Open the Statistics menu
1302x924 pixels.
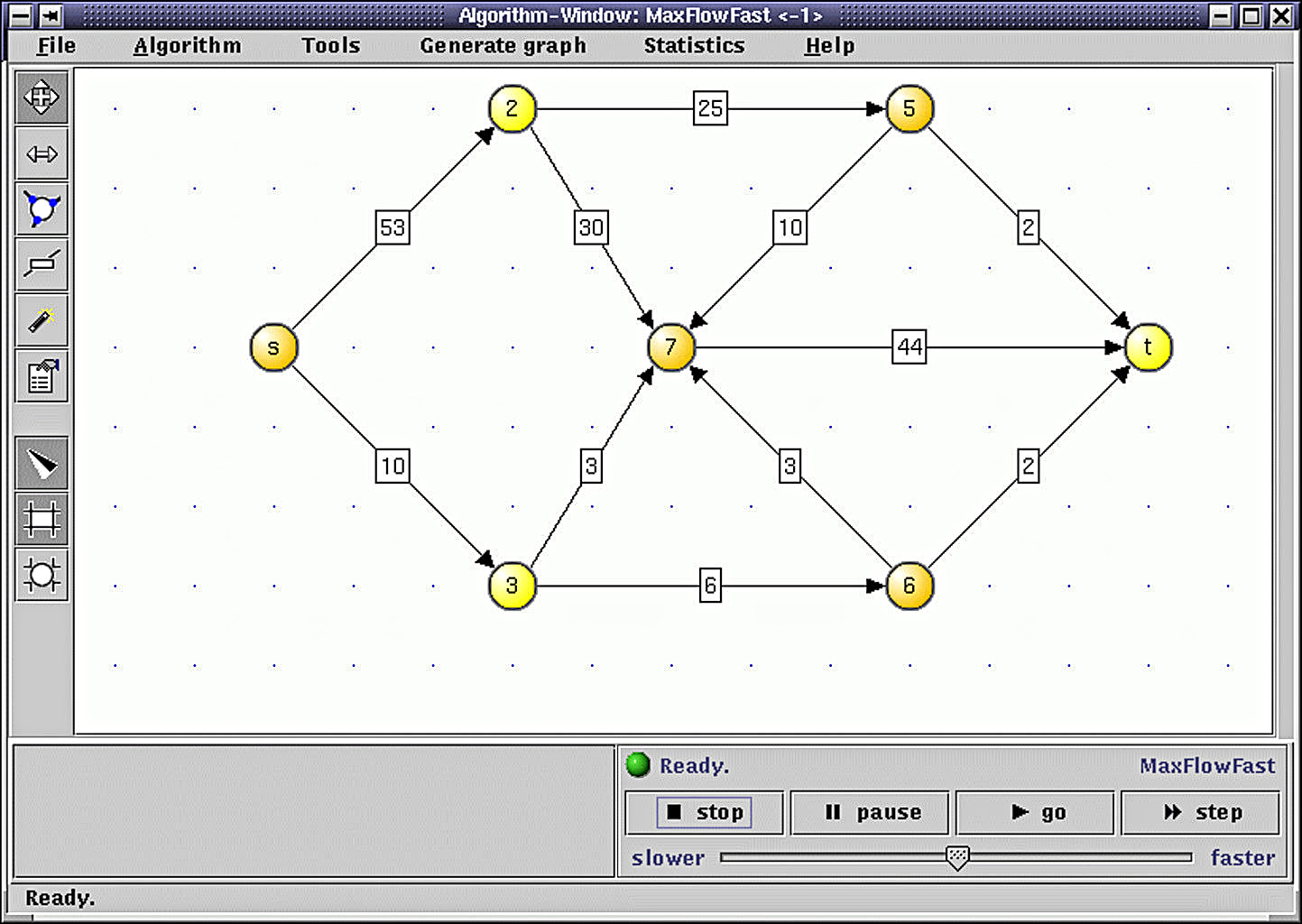pyautogui.click(x=694, y=46)
